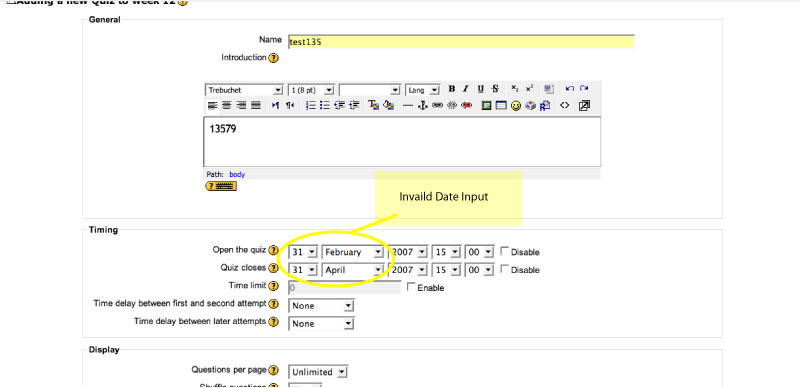Image resolution: width=800 pixels, height=388 pixels.
Task: Open help for Time limit
Action: coord(273,286)
